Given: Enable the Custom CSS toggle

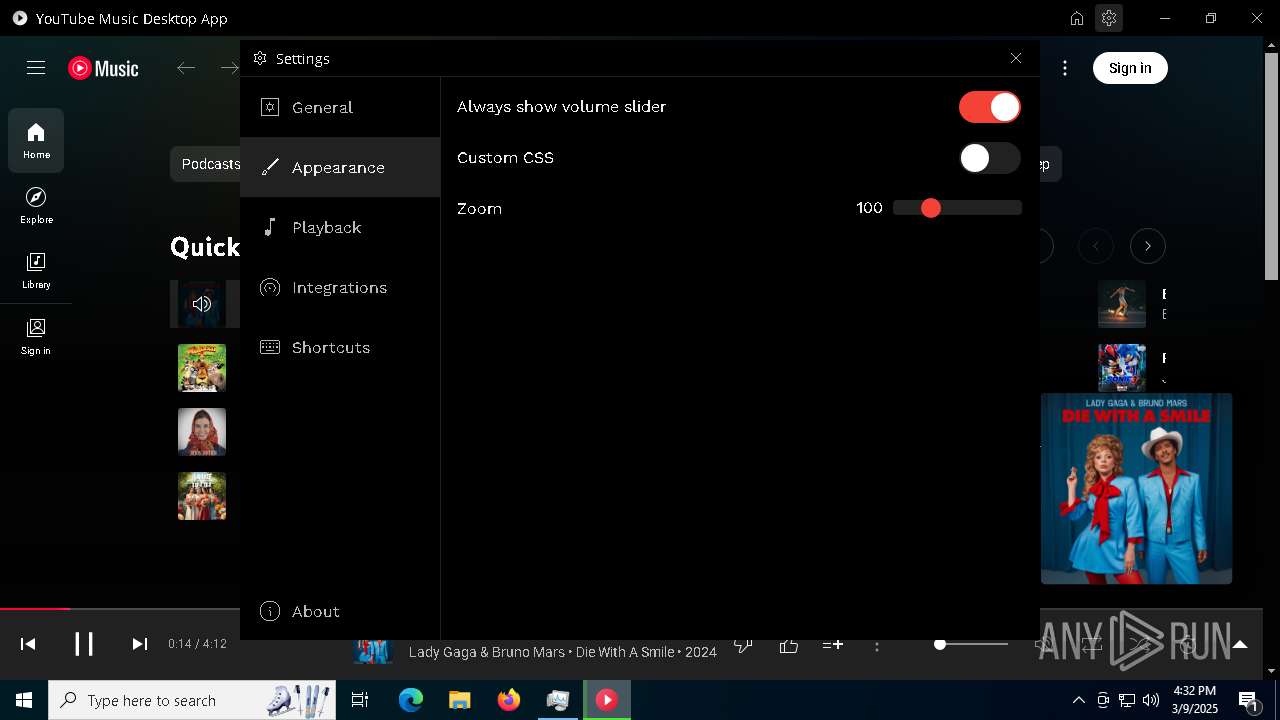Looking at the screenshot, I should (989, 158).
